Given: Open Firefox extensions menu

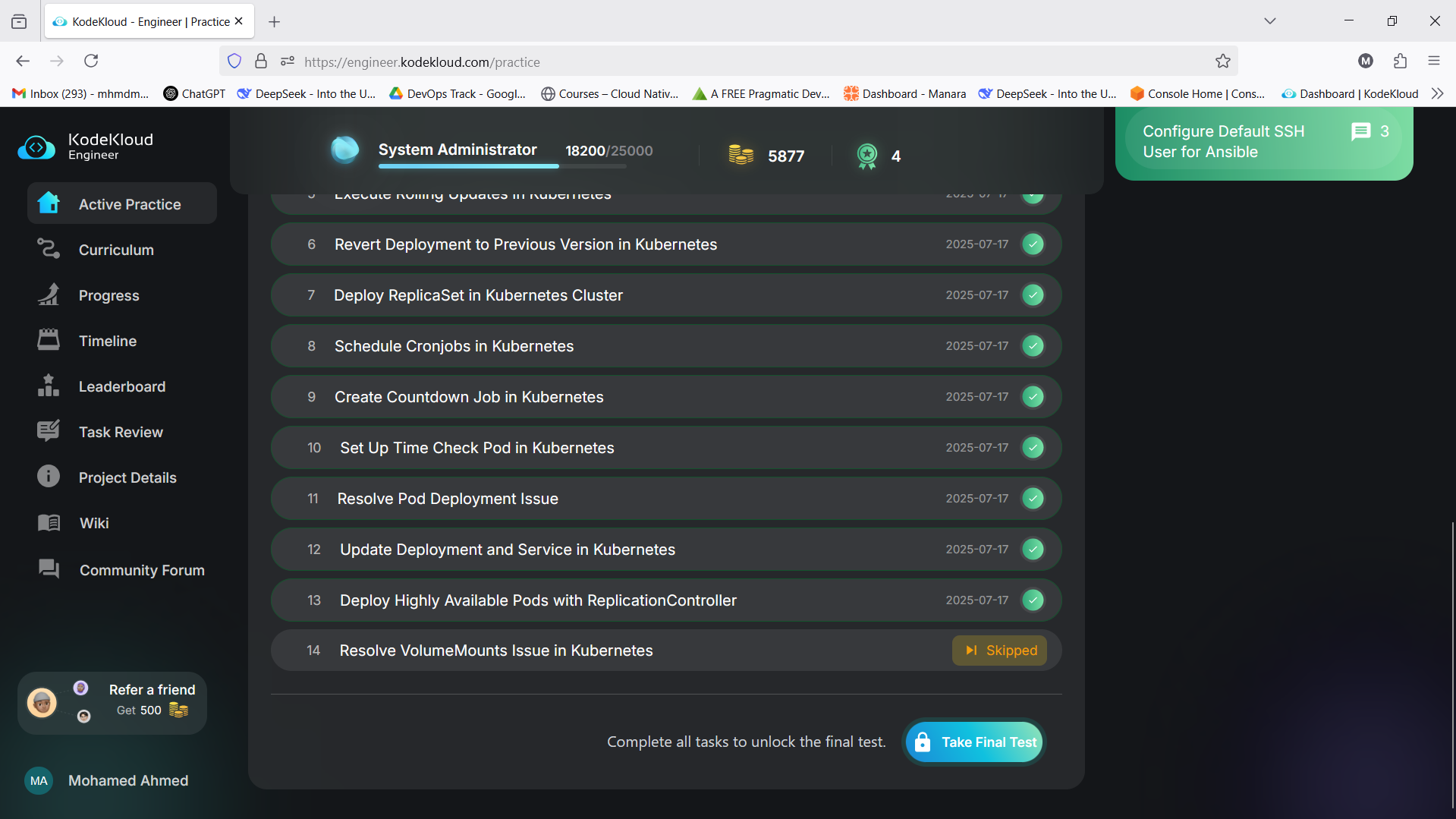Looking at the screenshot, I should point(1400,61).
